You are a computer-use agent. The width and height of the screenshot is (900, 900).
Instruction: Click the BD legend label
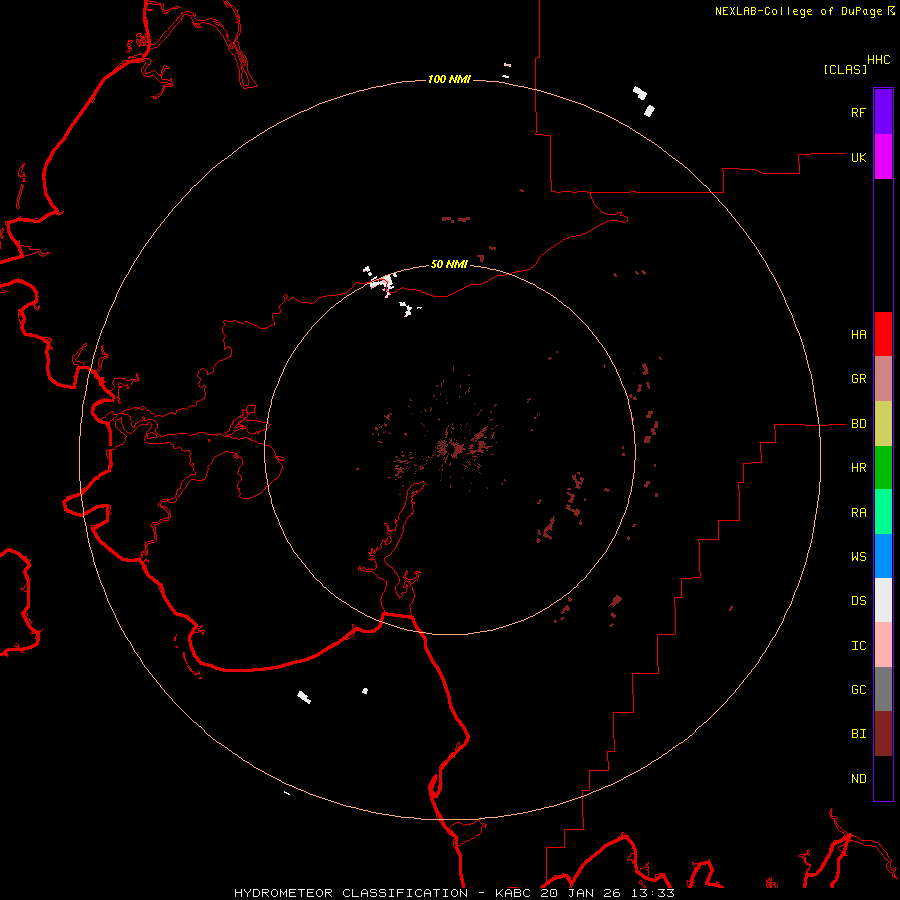(858, 424)
